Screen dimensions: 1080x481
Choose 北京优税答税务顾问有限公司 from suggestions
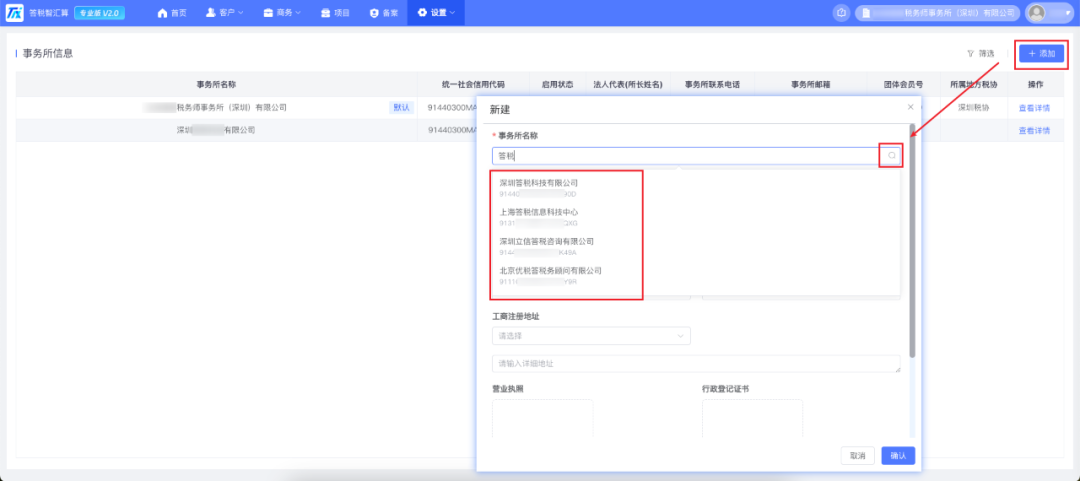[550, 276]
